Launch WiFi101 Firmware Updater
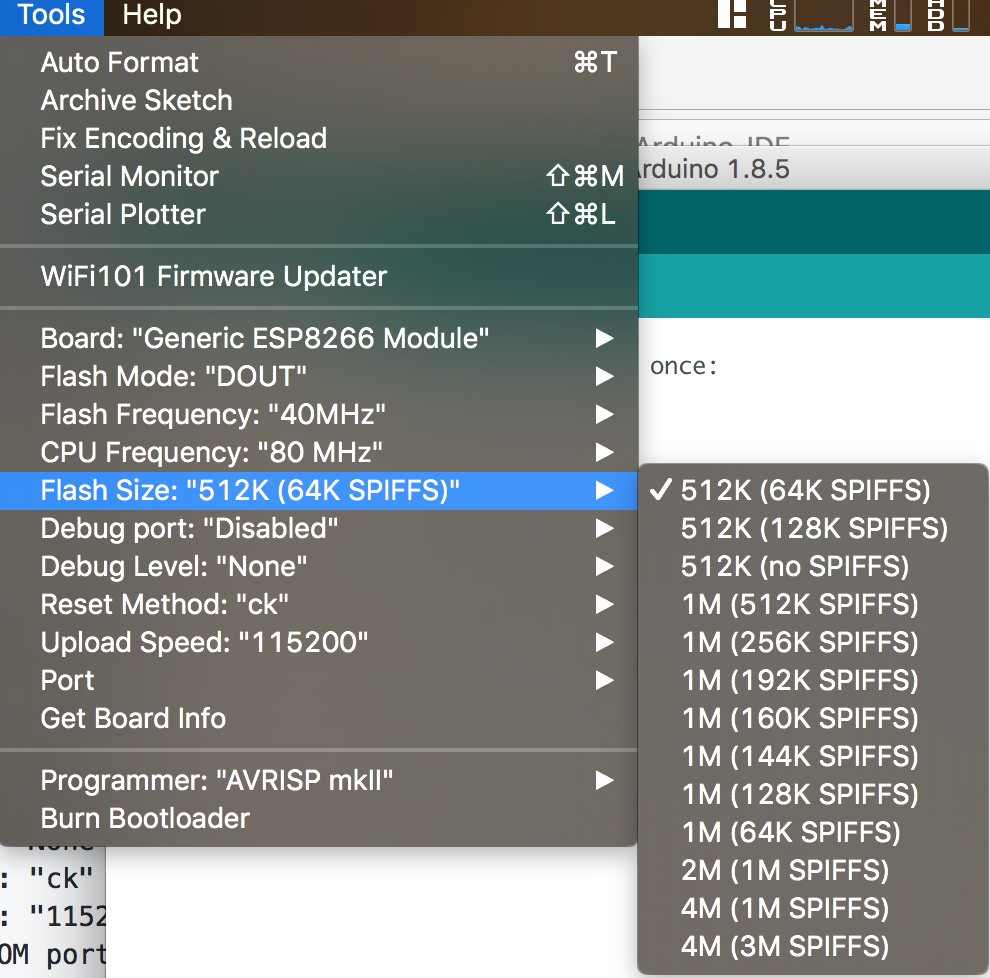Viewport: 990px width, 978px height. tap(319, 276)
